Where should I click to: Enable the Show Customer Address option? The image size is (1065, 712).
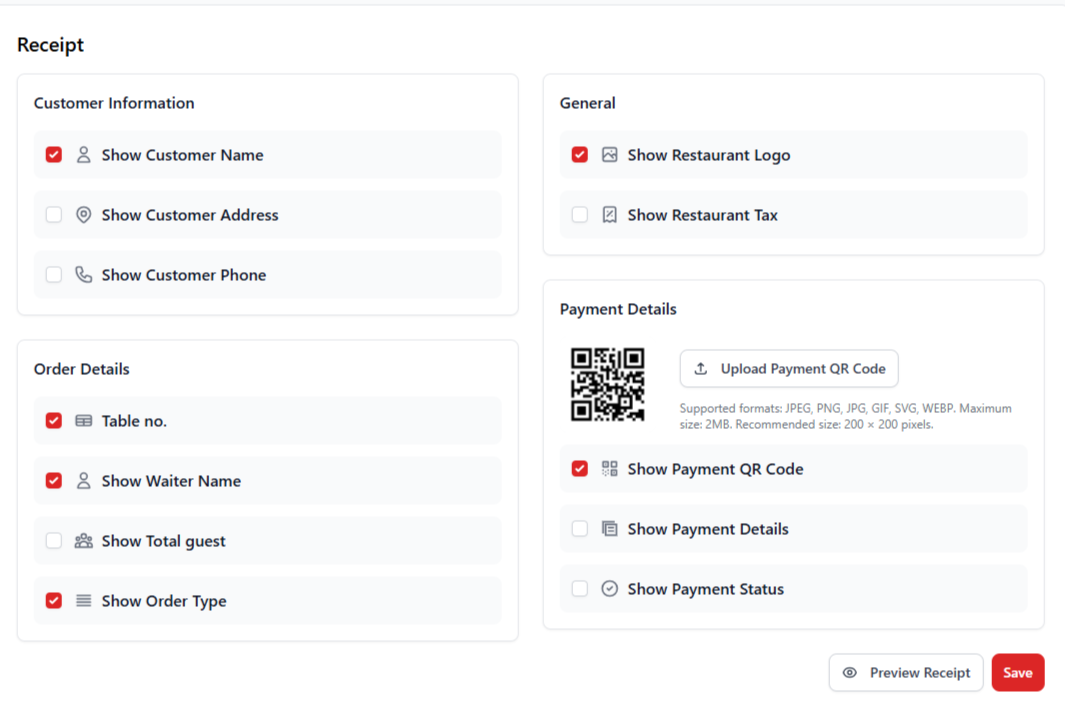53,214
